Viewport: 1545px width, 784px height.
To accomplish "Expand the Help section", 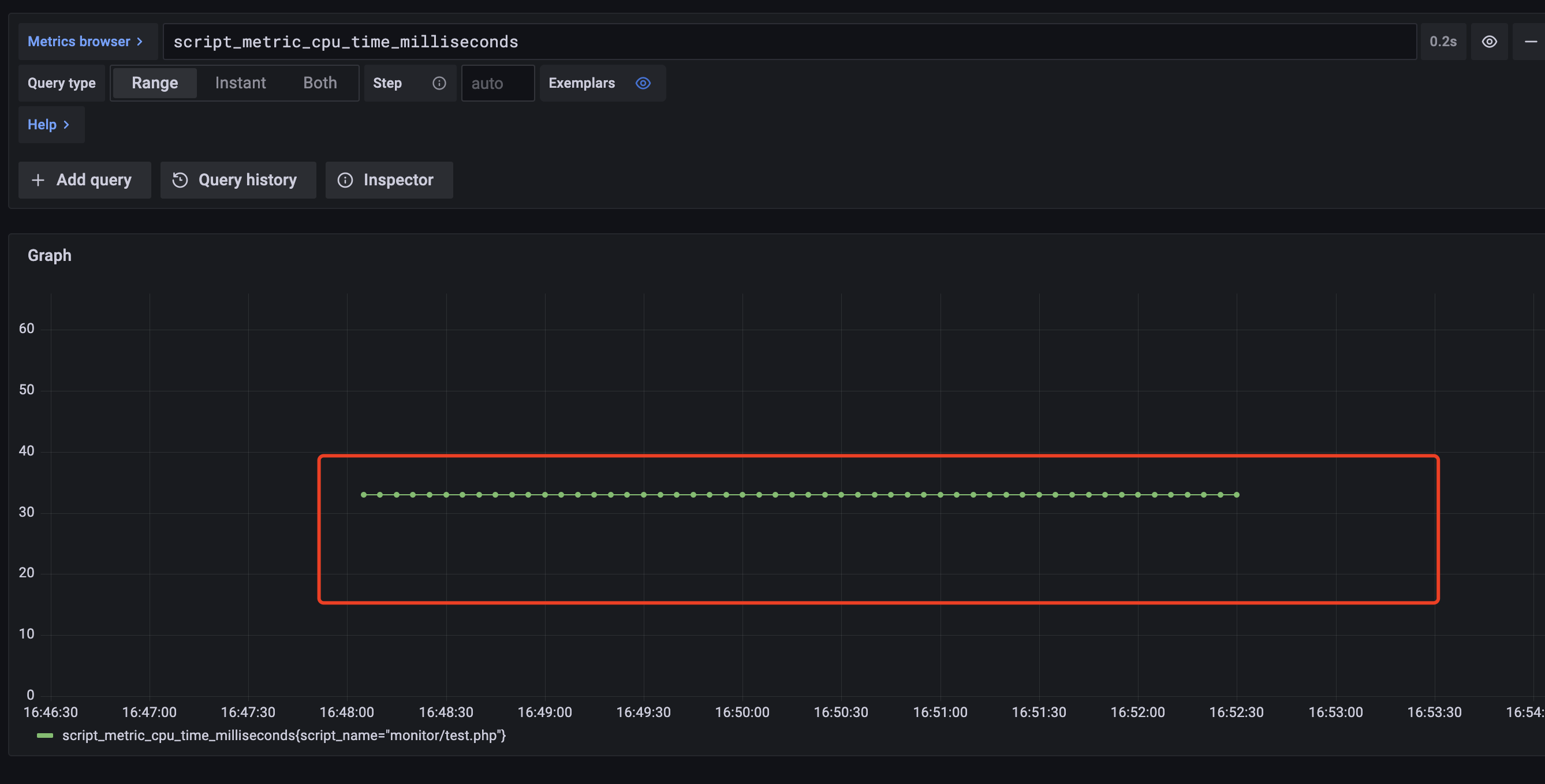I will coord(51,125).
